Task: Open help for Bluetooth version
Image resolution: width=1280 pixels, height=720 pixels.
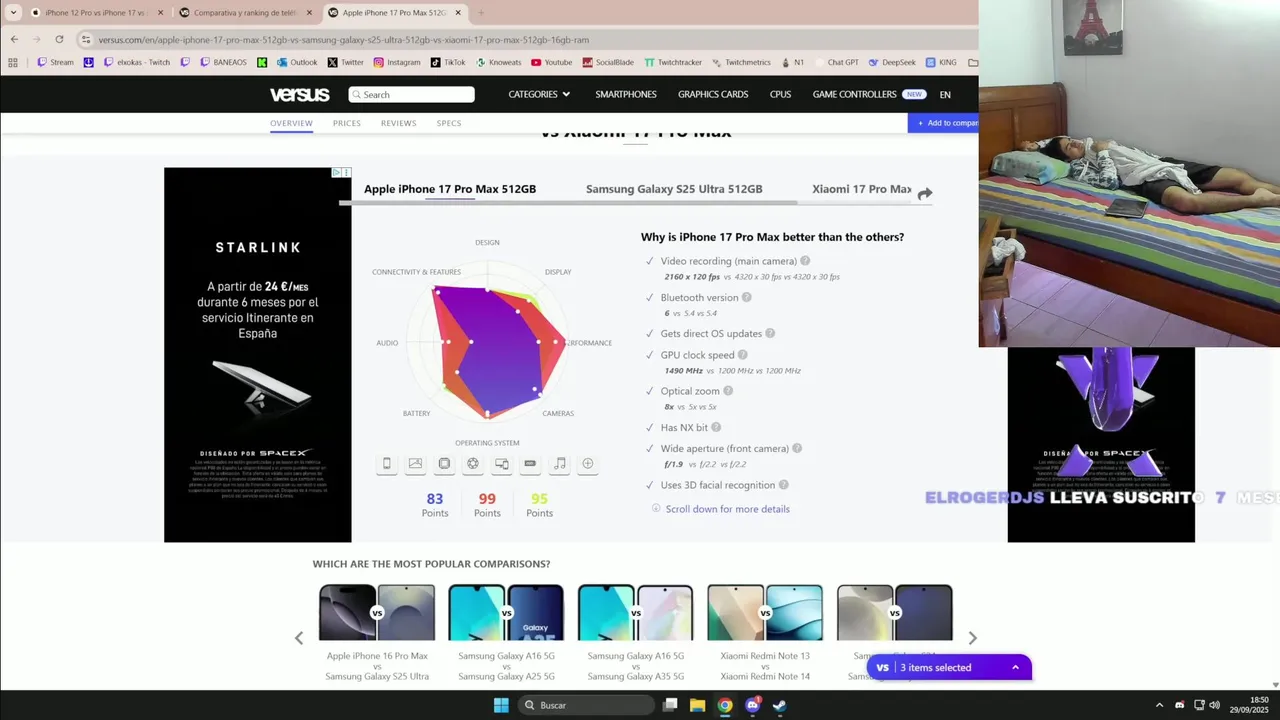Action: (746, 297)
